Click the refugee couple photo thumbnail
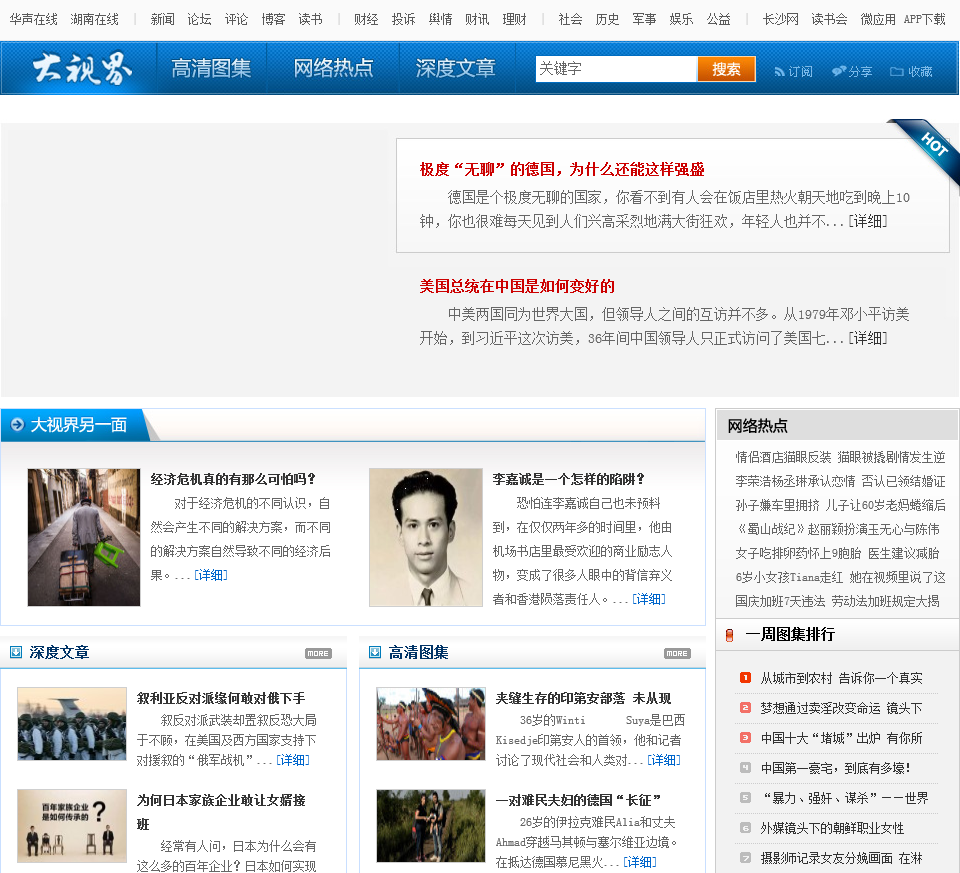Image resolution: width=960 pixels, height=873 pixels. (x=430, y=826)
